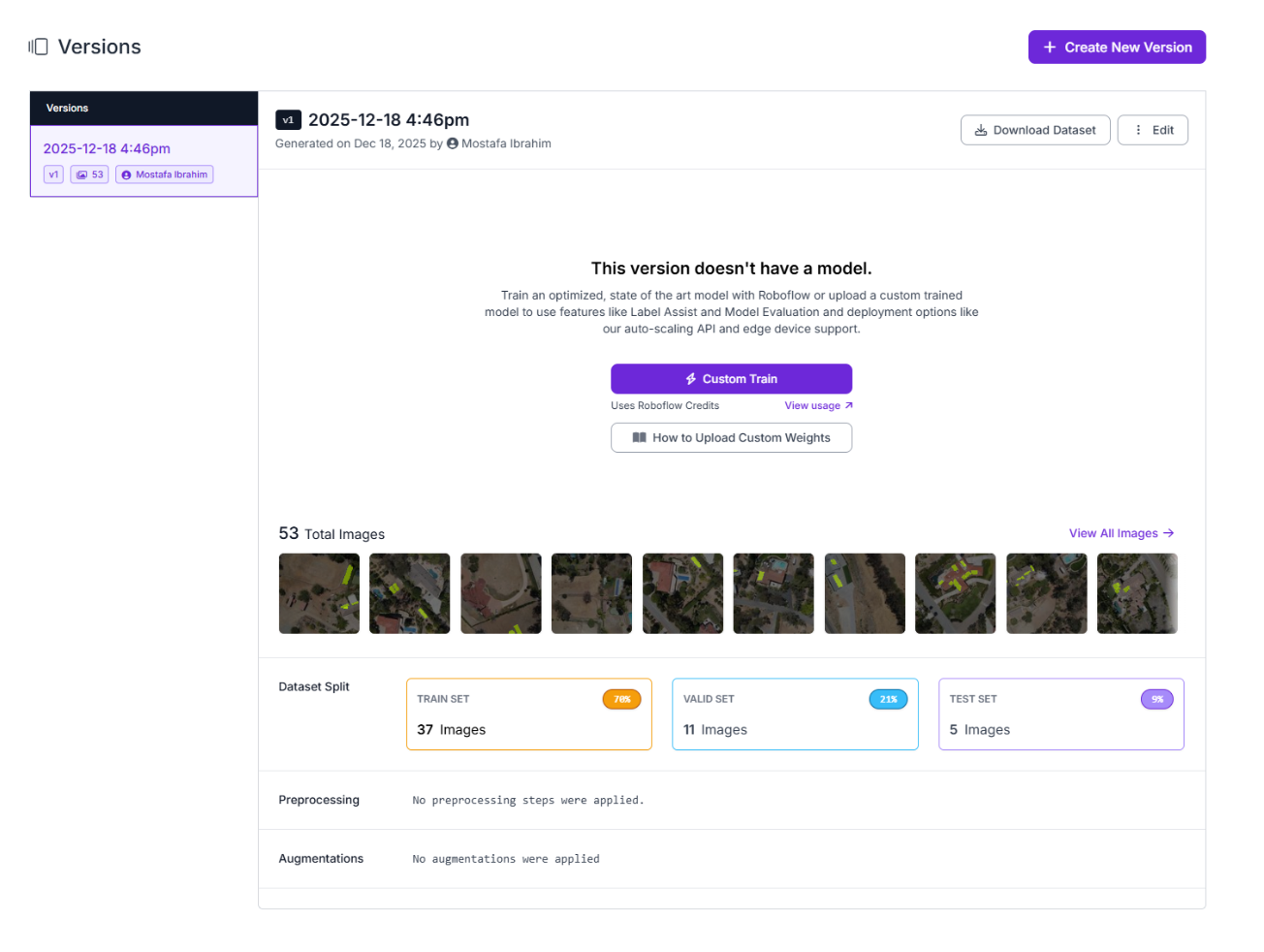1264x952 pixels.
Task: Click the orange 70% train badge
Action: point(621,699)
